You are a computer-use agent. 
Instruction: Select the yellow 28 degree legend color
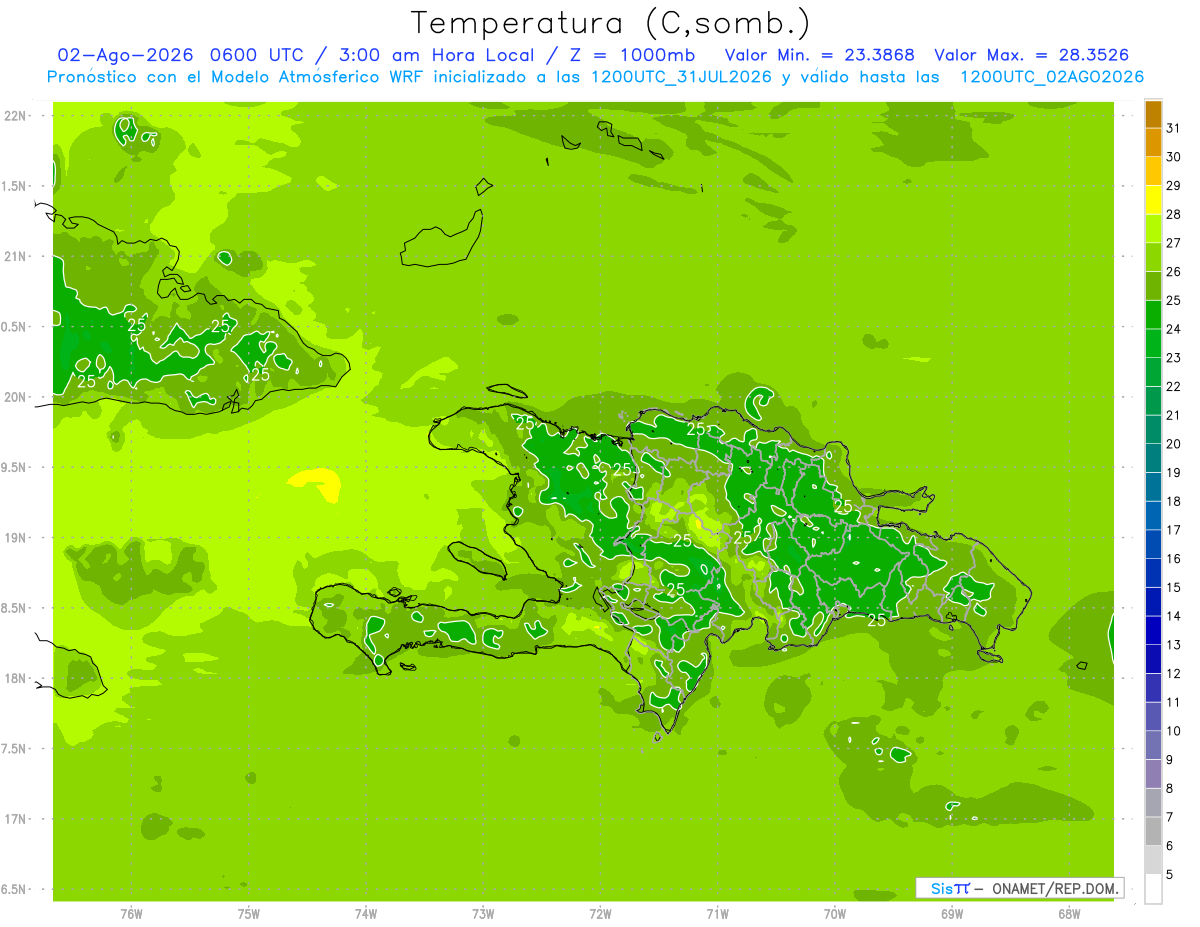[1153, 201]
